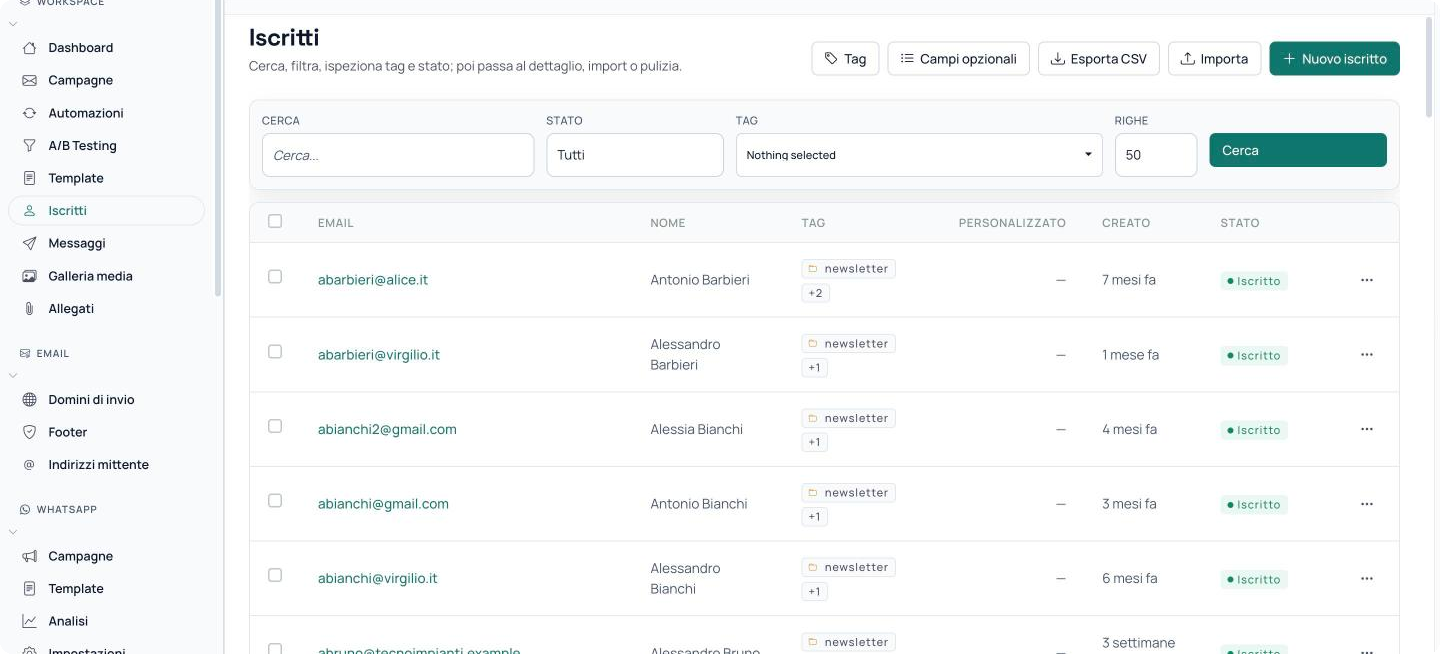The height and width of the screenshot is (654, 1440).
Task: Open subscriber abianchi@gmail.com
Action: 383,504
